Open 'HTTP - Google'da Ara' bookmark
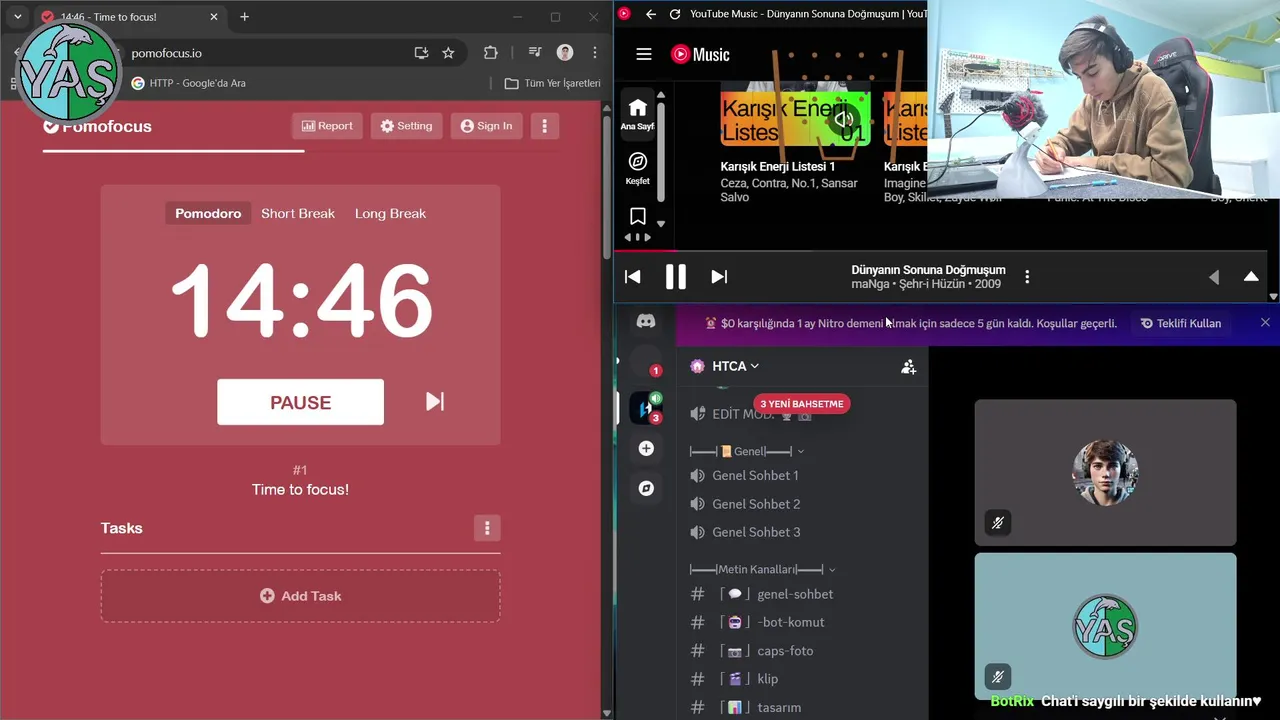Viewport: 1280px width, 720px height. (189, 83)
